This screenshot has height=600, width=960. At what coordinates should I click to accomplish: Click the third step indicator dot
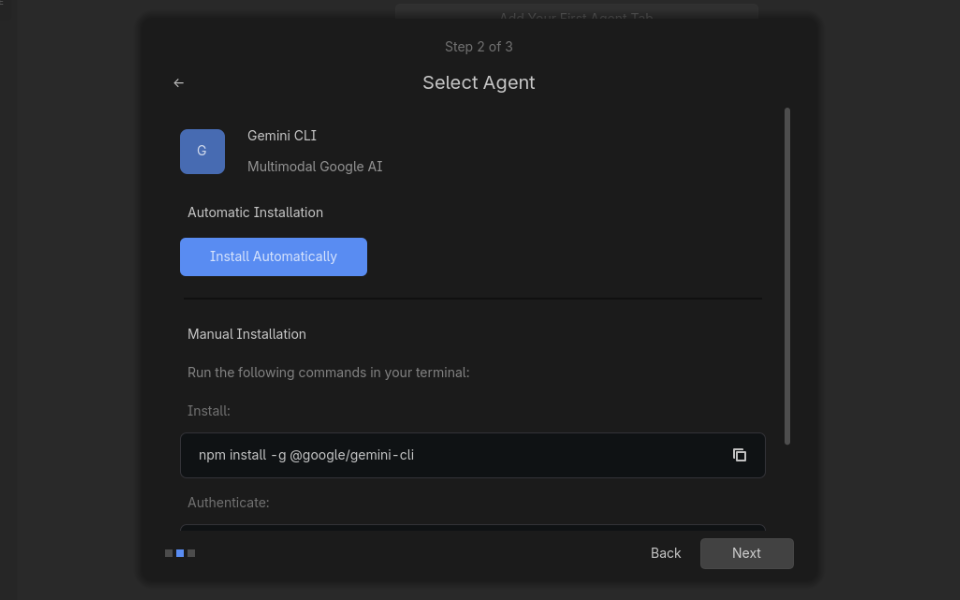pos(191,553)
